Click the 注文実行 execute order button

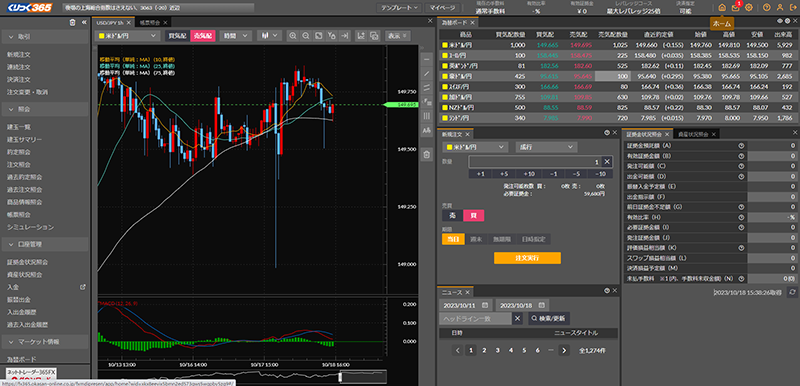(x=527, y=258)
